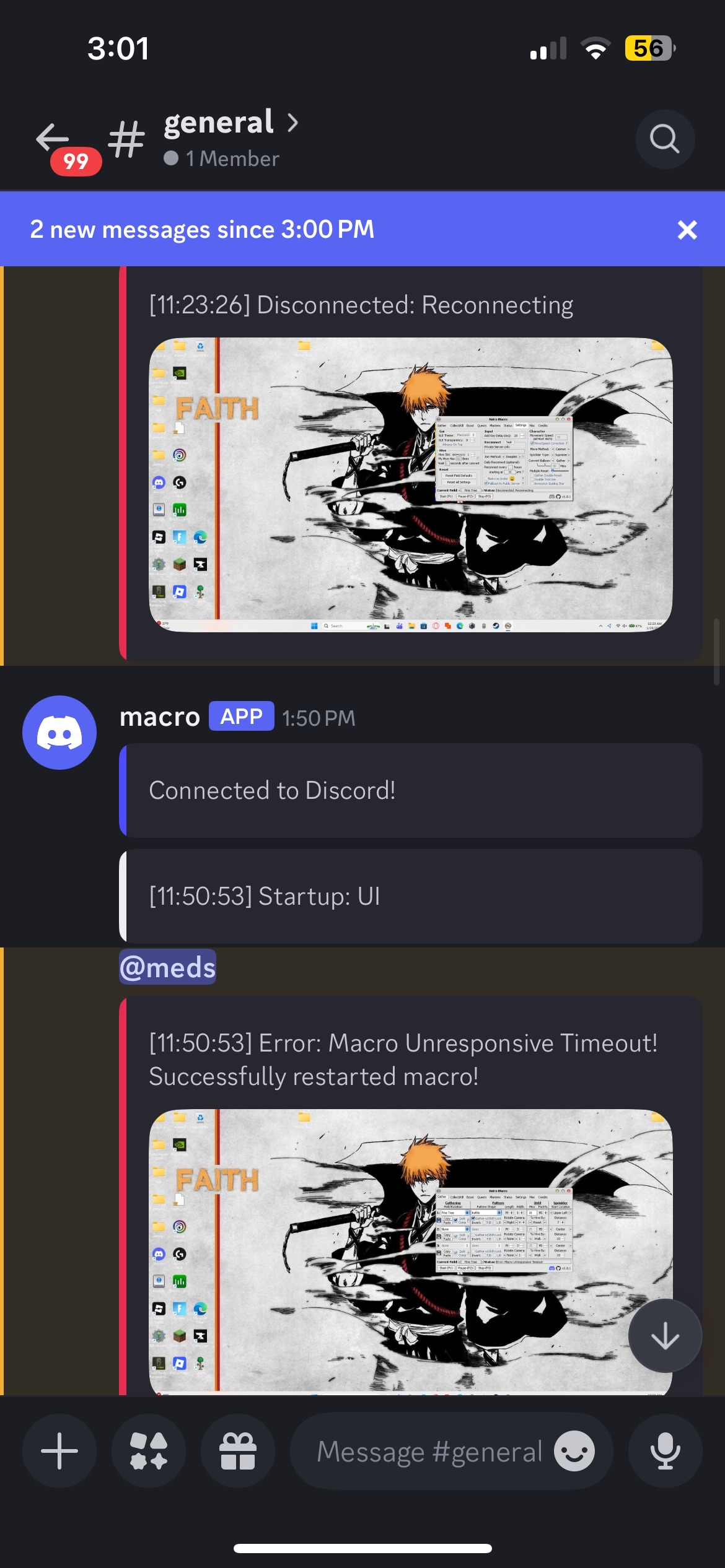725x1568 pixels.
Task: Tap the gift icon
Action: 238,1451
